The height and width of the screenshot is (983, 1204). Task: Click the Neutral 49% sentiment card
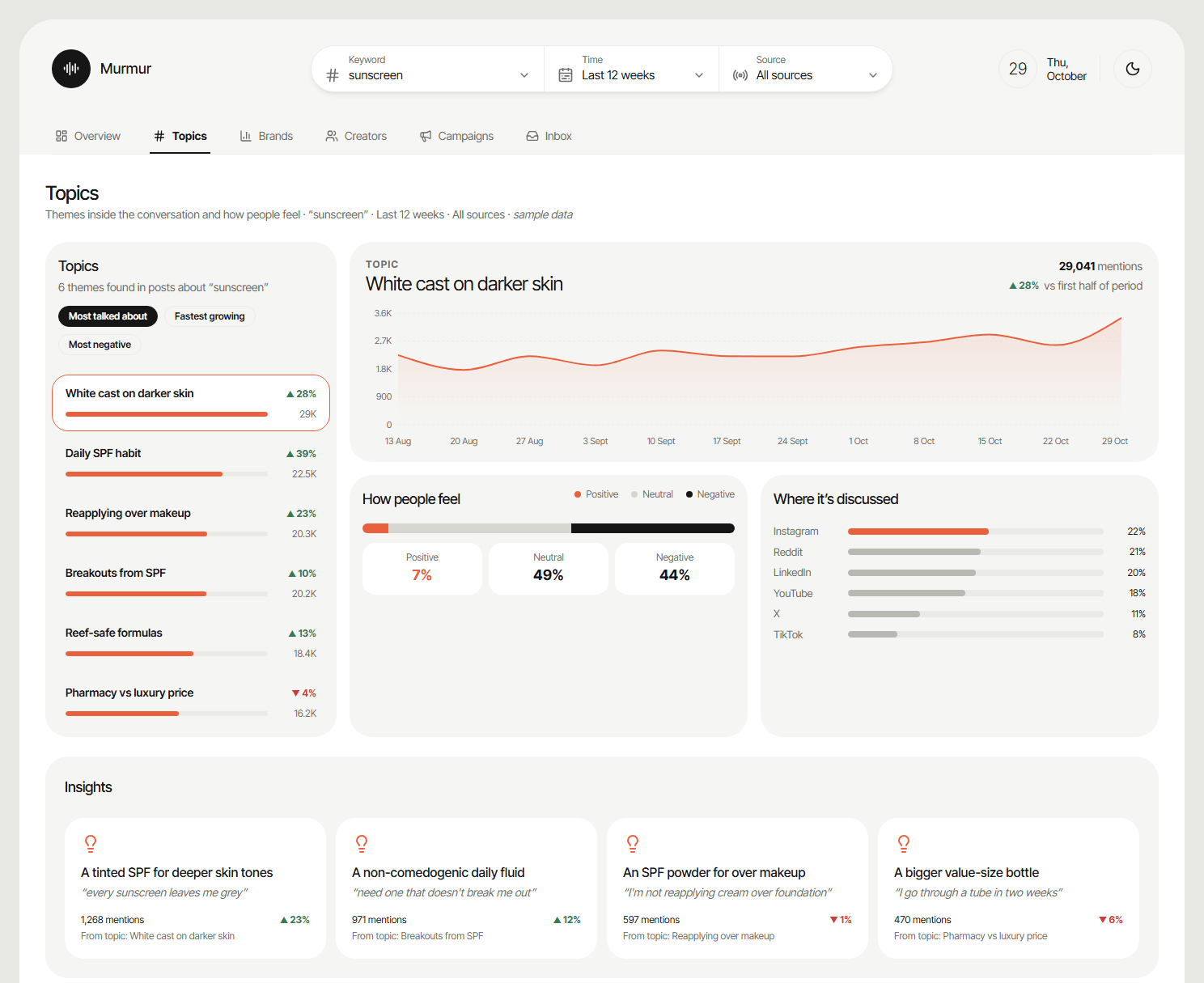click(x=549, y=569)
